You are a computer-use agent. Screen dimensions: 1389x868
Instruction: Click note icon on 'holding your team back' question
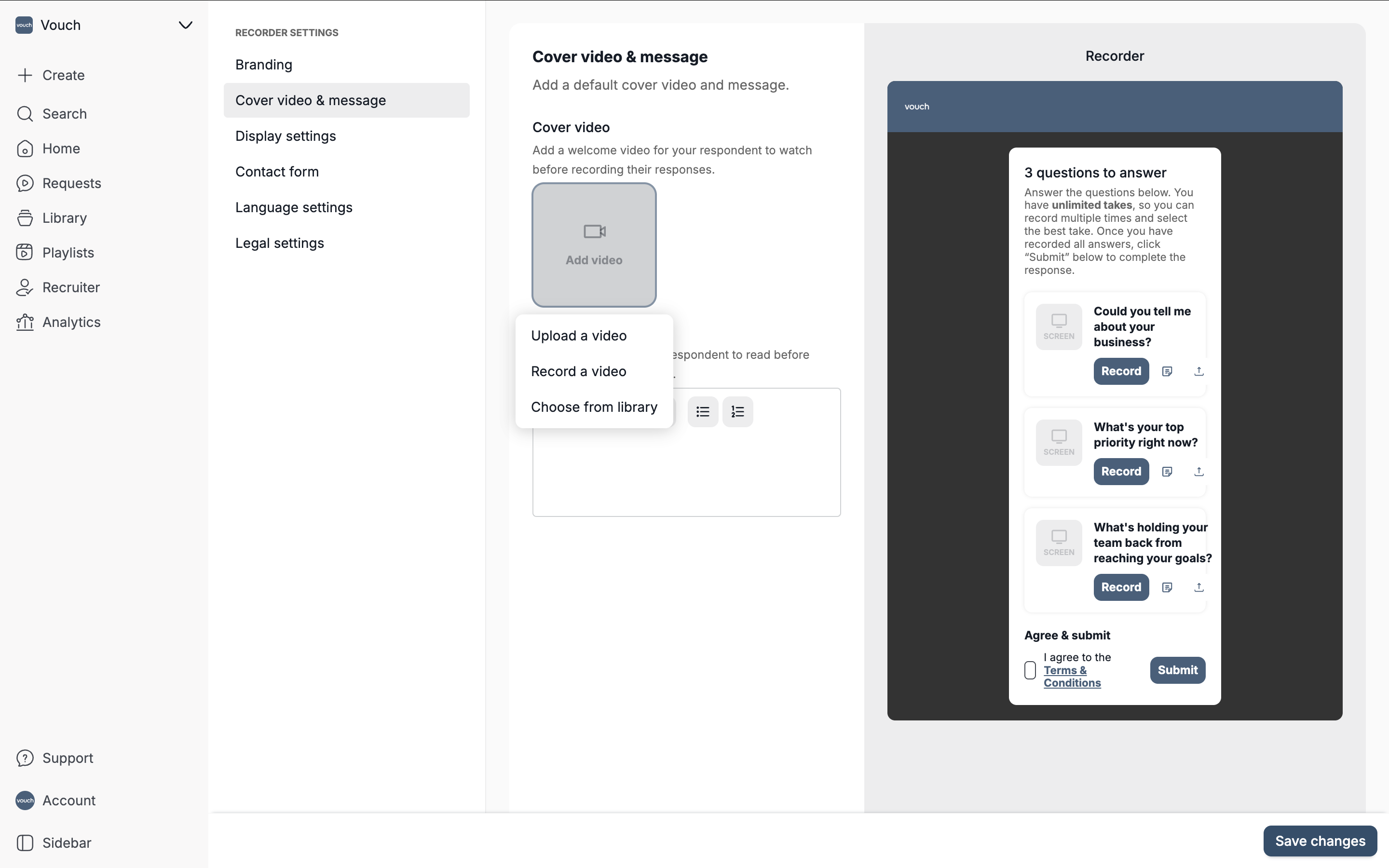[x=1167, y=587]
